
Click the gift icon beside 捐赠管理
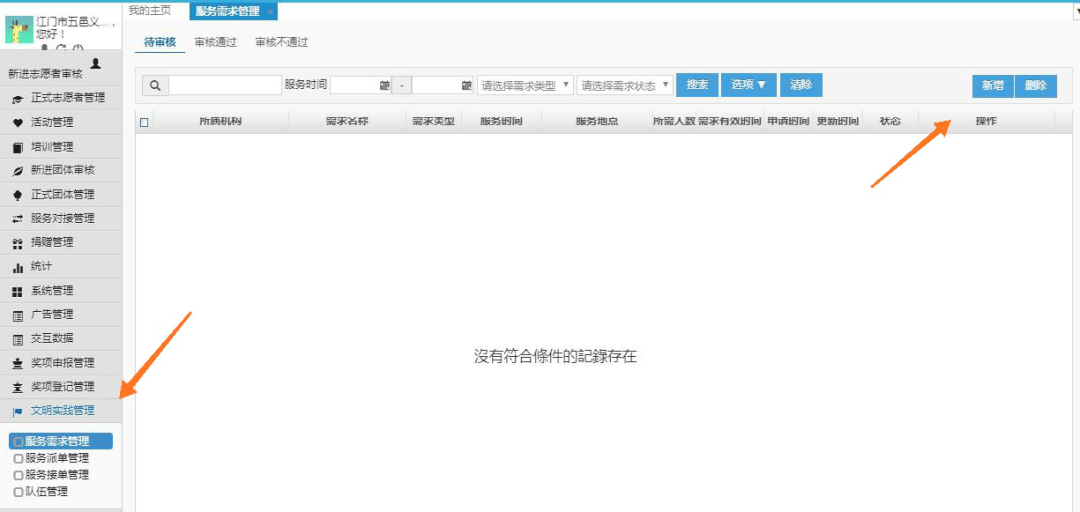[x=18, y=243]
